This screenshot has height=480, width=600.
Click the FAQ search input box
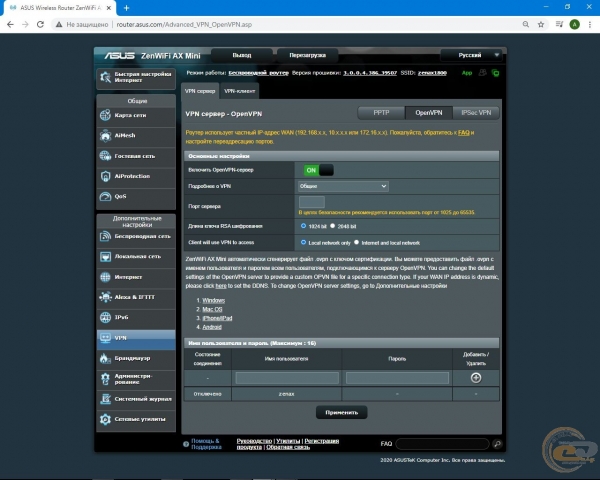442,444
